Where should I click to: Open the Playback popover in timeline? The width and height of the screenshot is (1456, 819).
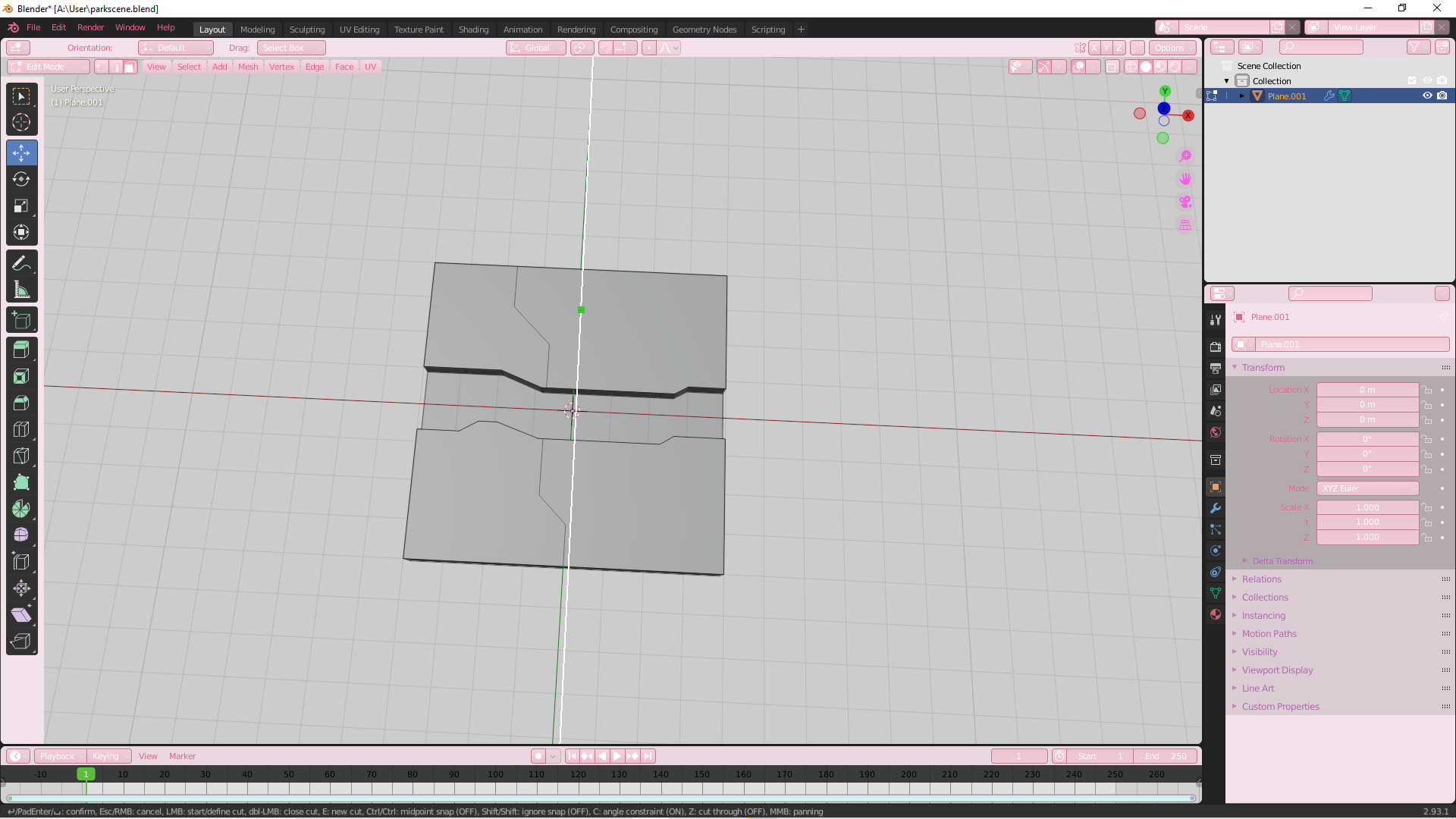(60, 756)
